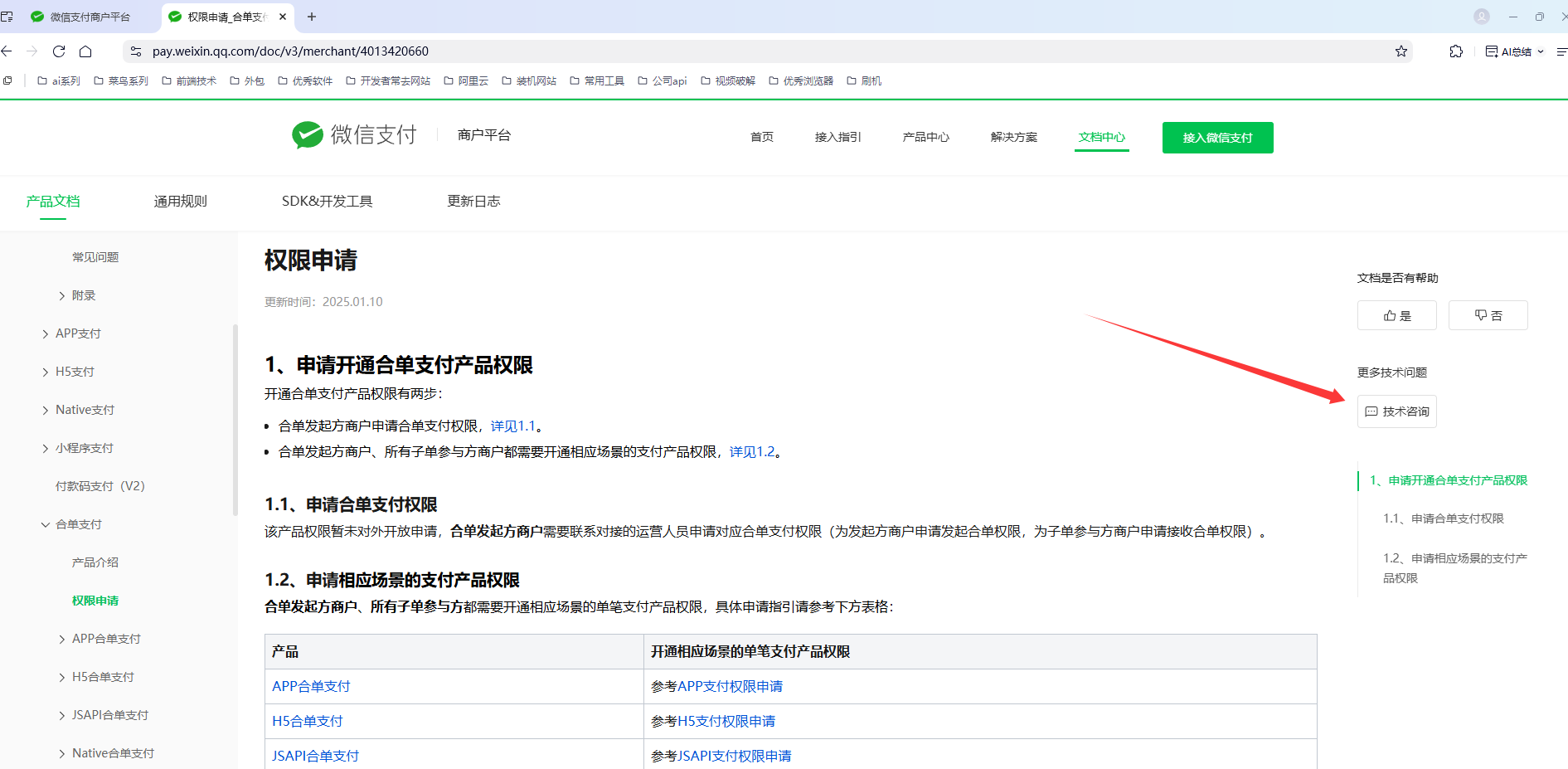Image resolution: width=1568 pixels, height=769 pixels.
Task: Click the green 接入微信支付 button
Action: point(1218,138)
